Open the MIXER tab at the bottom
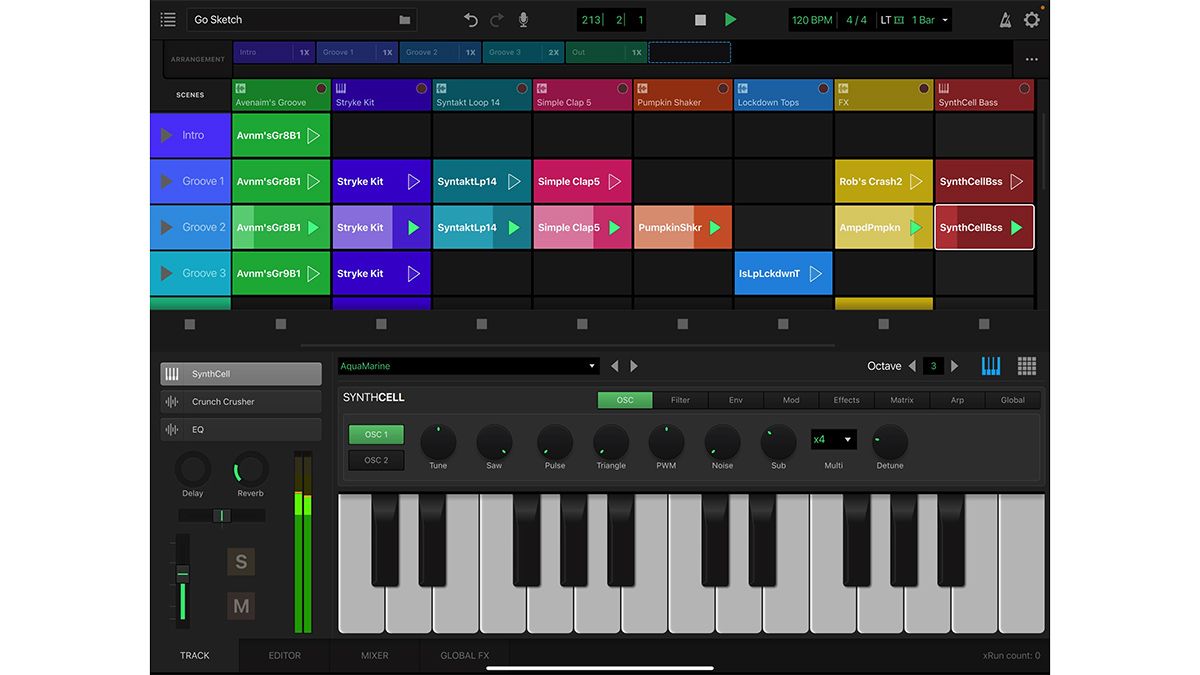1200x675 pixels. pyautogui.click(x=374, y=655)
